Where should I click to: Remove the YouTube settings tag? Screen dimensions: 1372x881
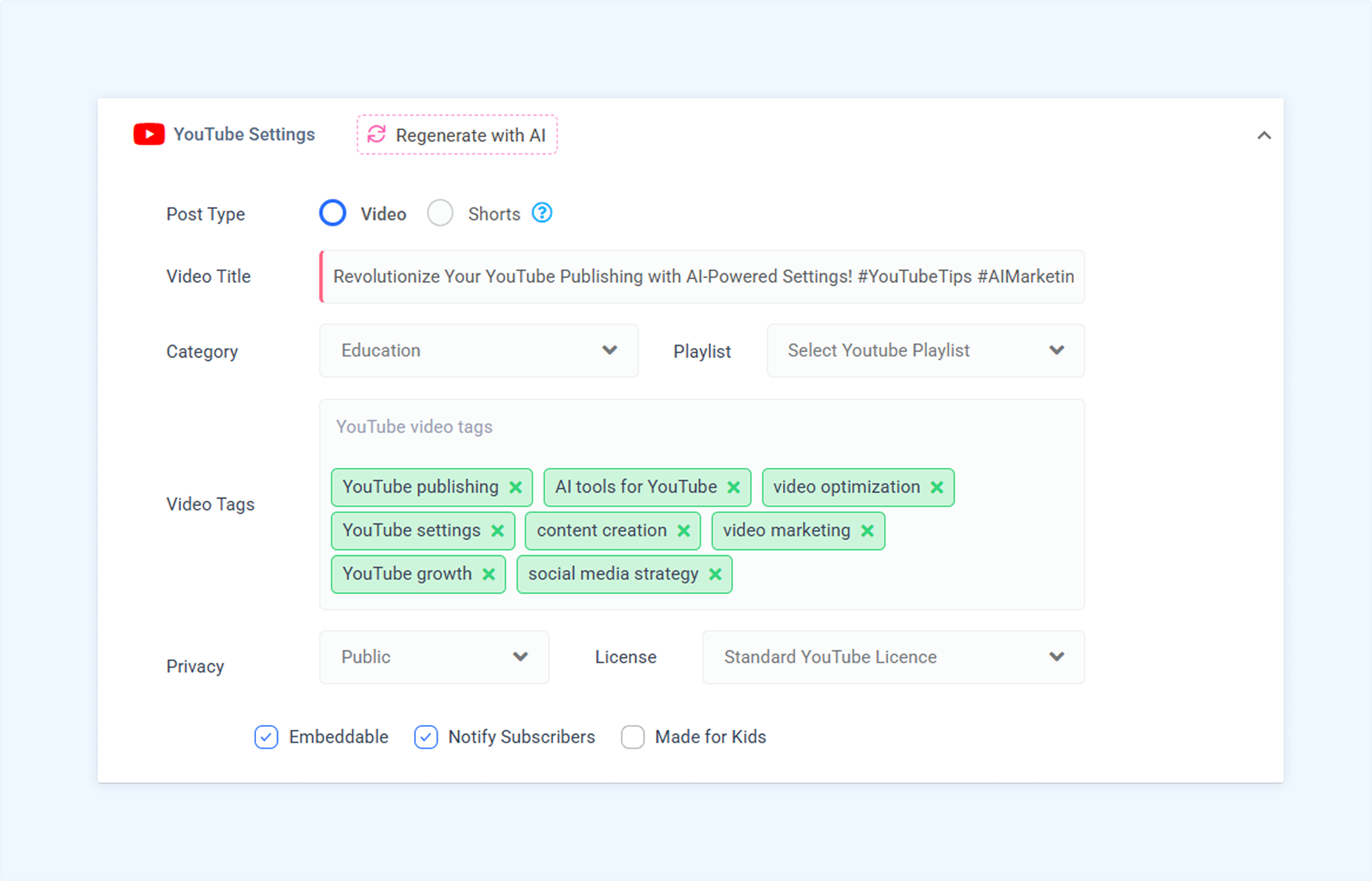pos(498,531)
